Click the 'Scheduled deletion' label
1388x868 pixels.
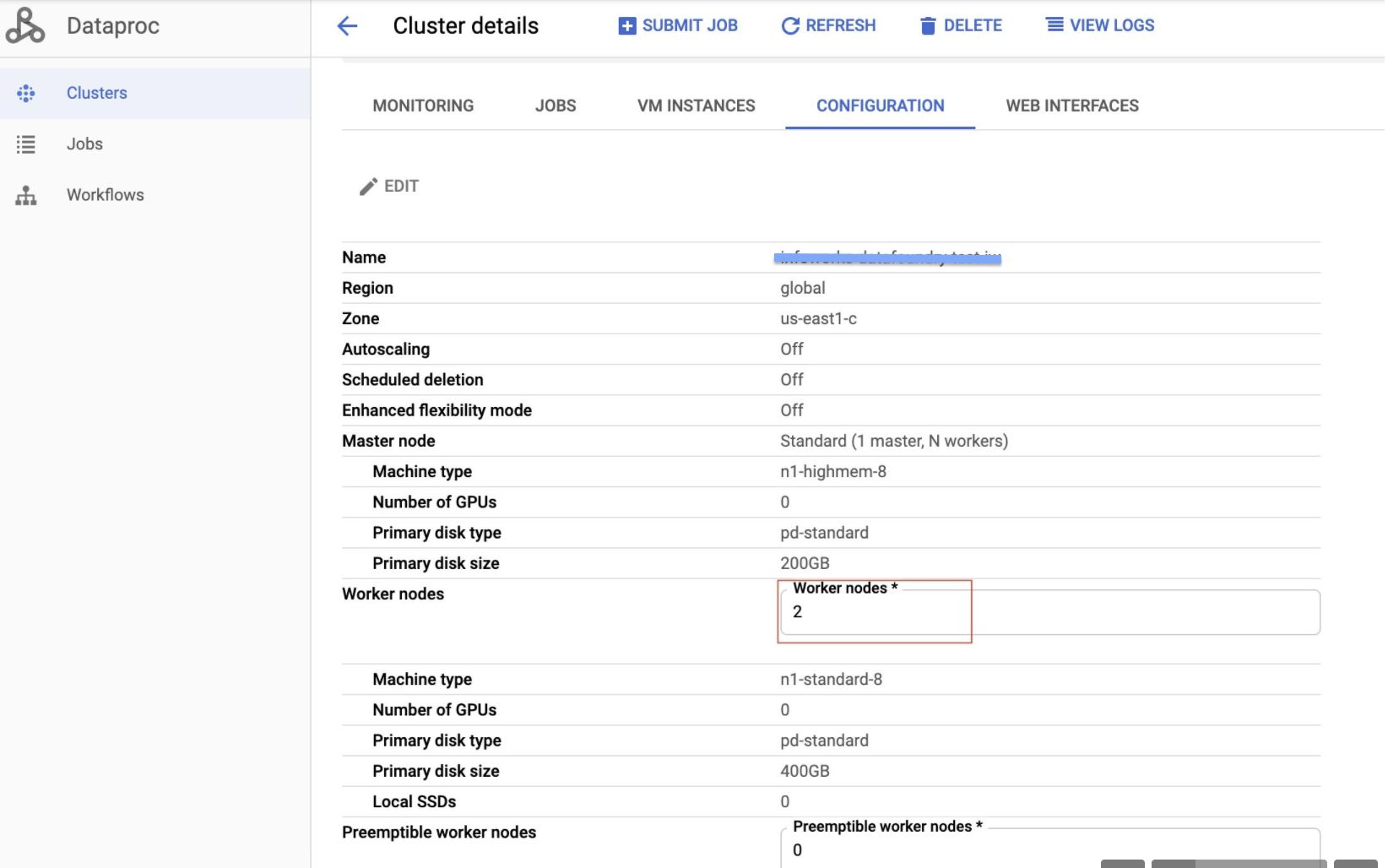(413, 380)
